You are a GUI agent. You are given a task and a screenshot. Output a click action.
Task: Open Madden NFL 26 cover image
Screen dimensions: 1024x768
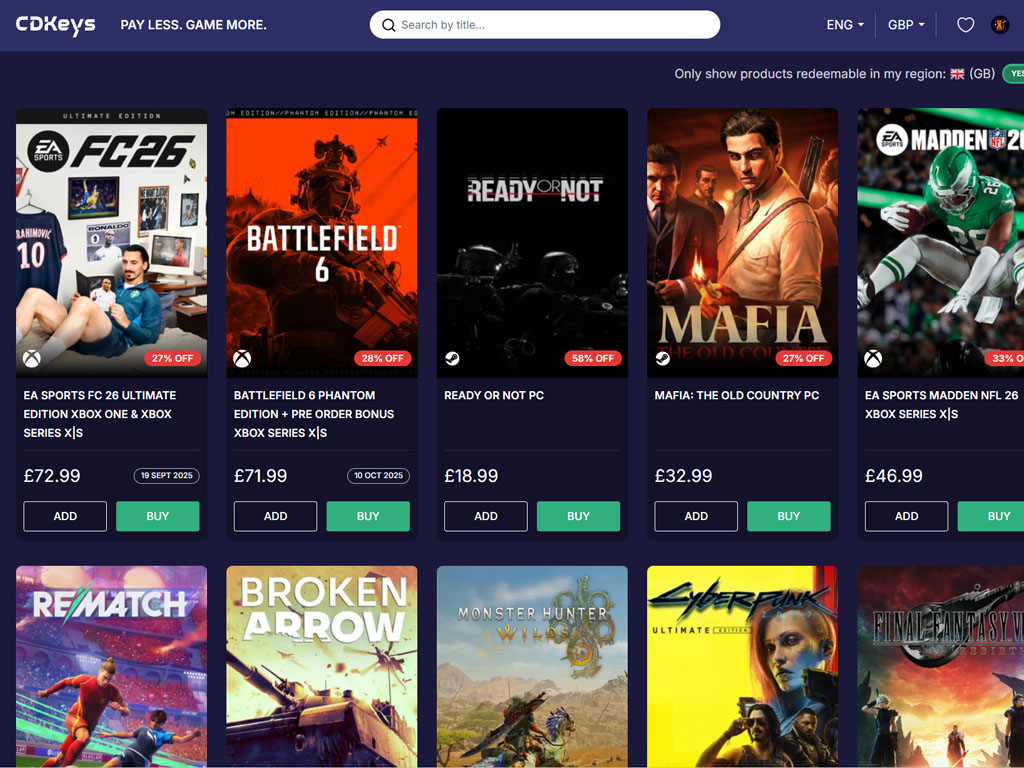940,243
